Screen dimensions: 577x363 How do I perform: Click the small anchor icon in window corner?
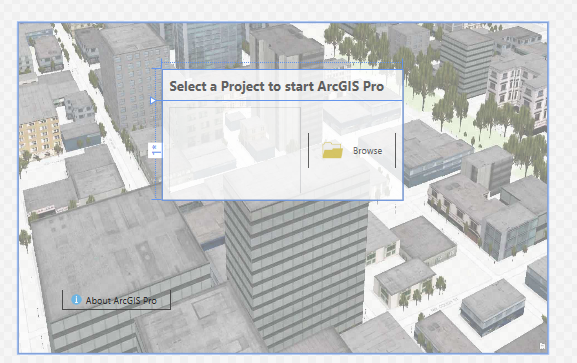(x=542, y=346)
